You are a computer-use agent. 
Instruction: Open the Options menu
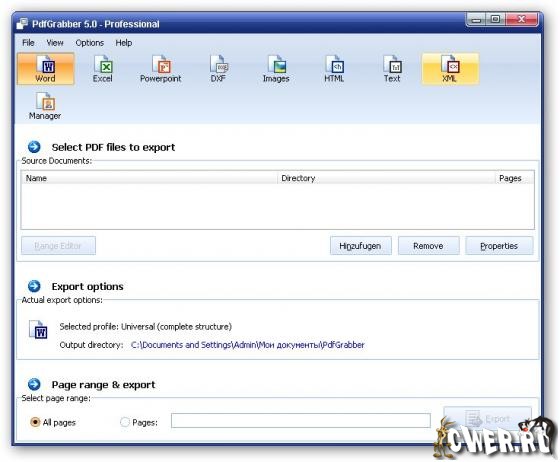[x=90, y=43]
